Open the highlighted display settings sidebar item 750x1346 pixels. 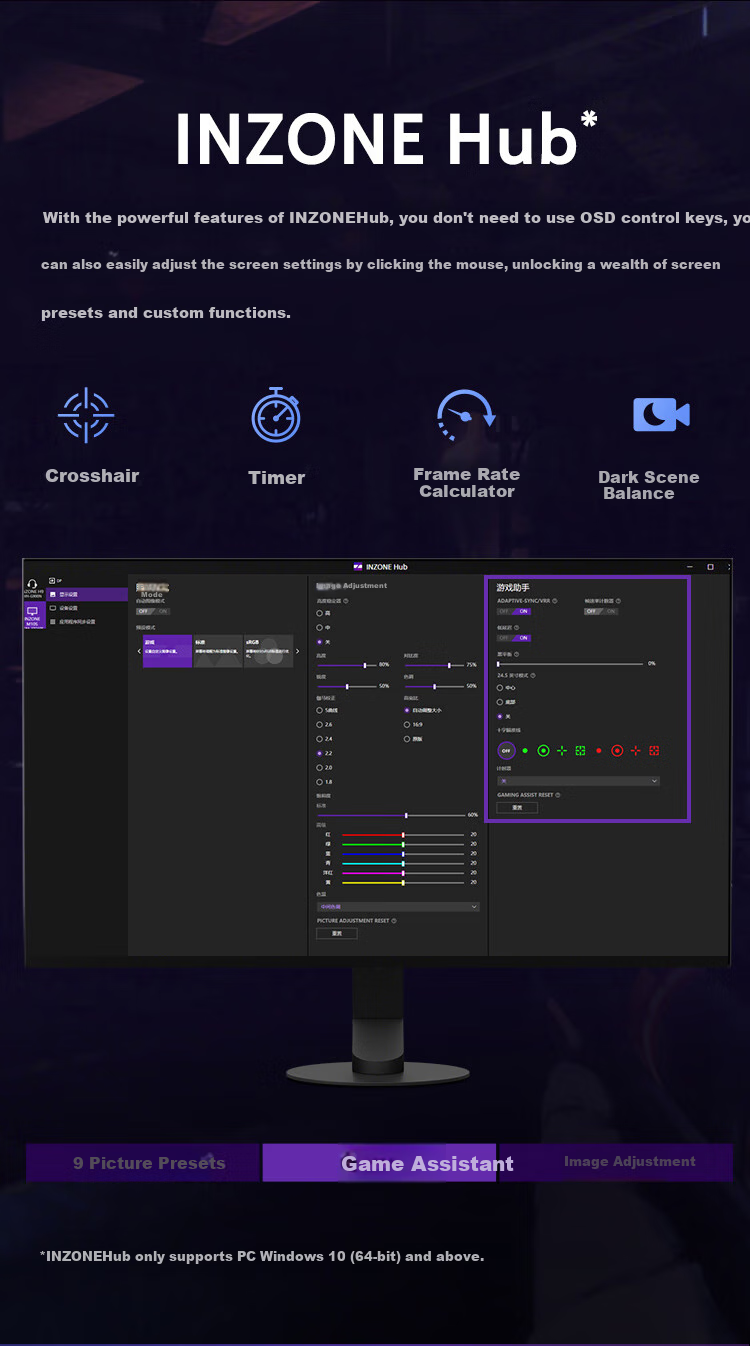pyautogui.click(x=88, y=594)
